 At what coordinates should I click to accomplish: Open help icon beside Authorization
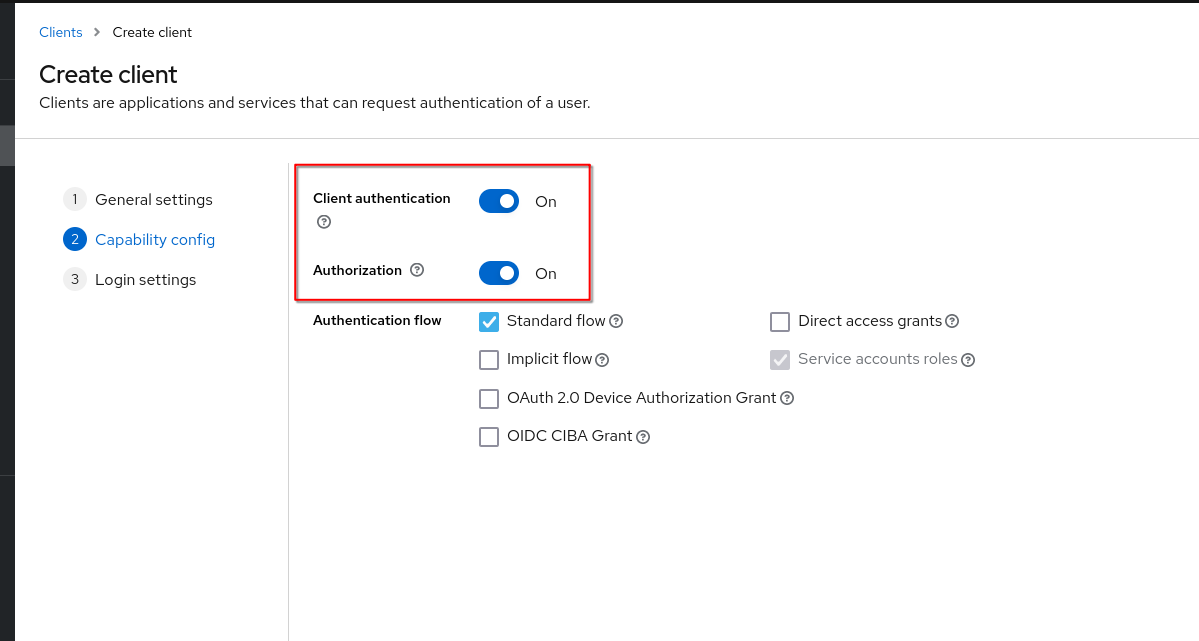(417, 270)
